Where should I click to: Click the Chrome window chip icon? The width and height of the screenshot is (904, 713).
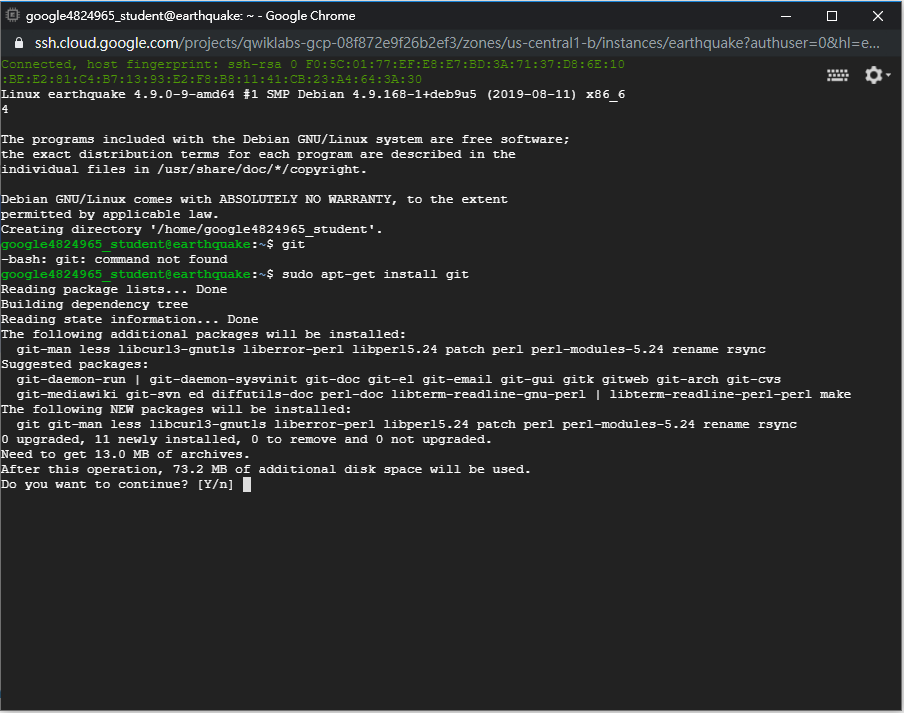coord(12,16)
